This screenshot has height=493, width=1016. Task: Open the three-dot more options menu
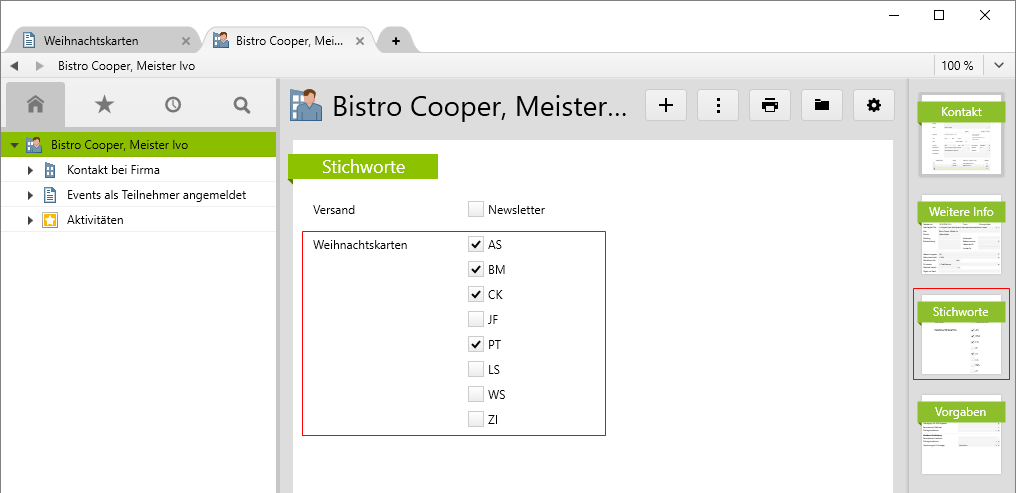coord(718,105)
